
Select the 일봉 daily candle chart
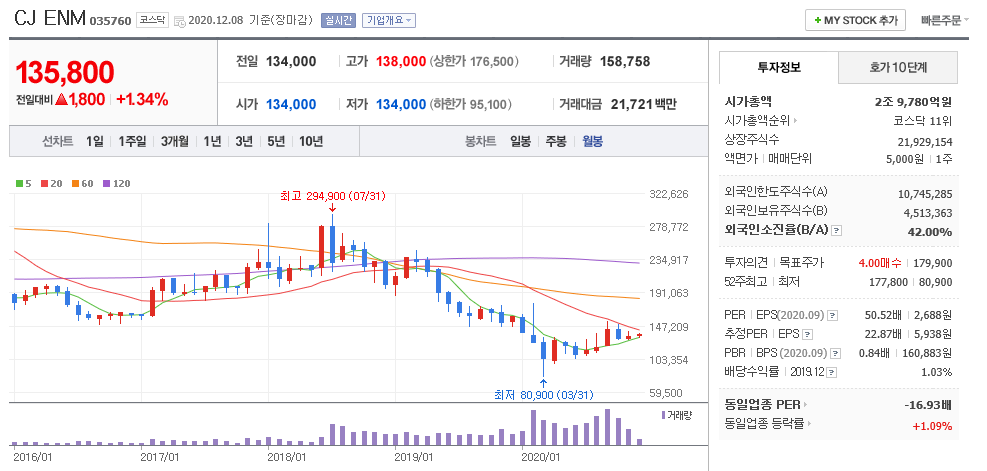coord(521,141)
